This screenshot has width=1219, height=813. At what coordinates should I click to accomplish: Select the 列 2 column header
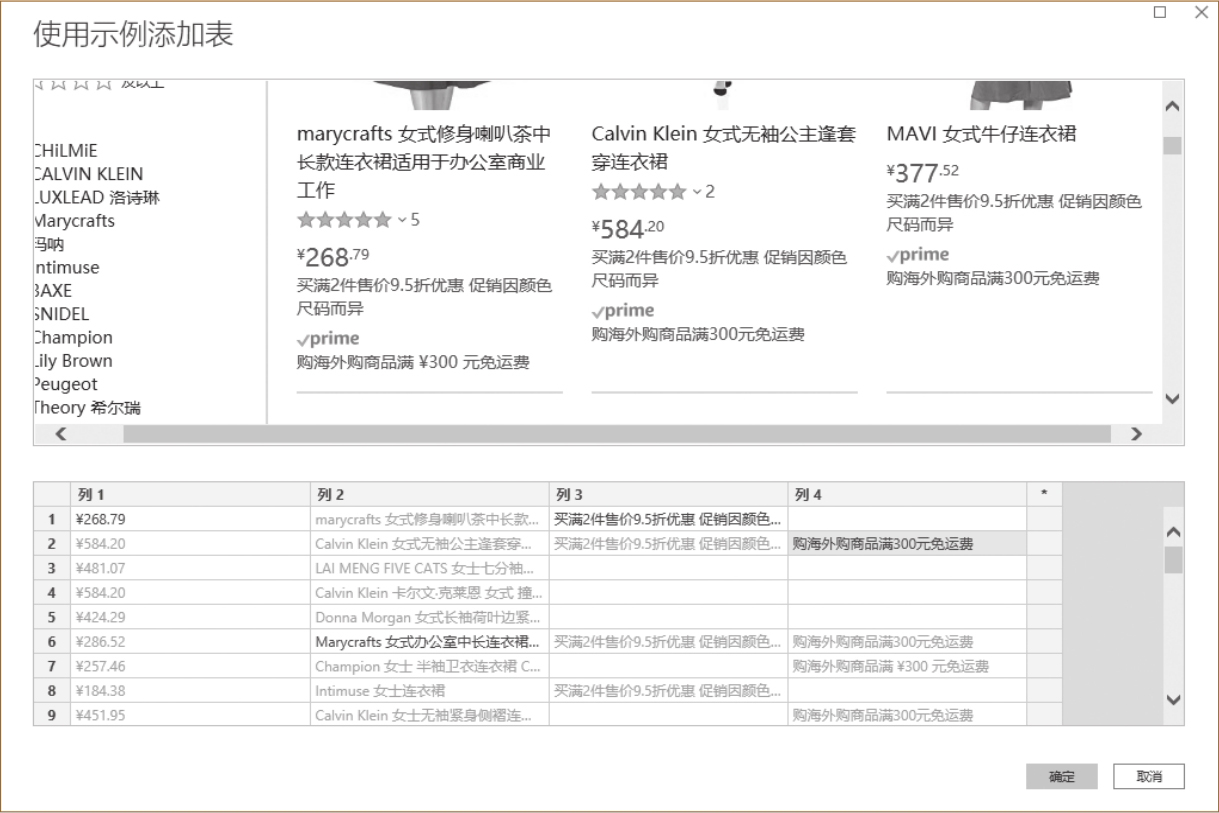click(x=429, y=494)
